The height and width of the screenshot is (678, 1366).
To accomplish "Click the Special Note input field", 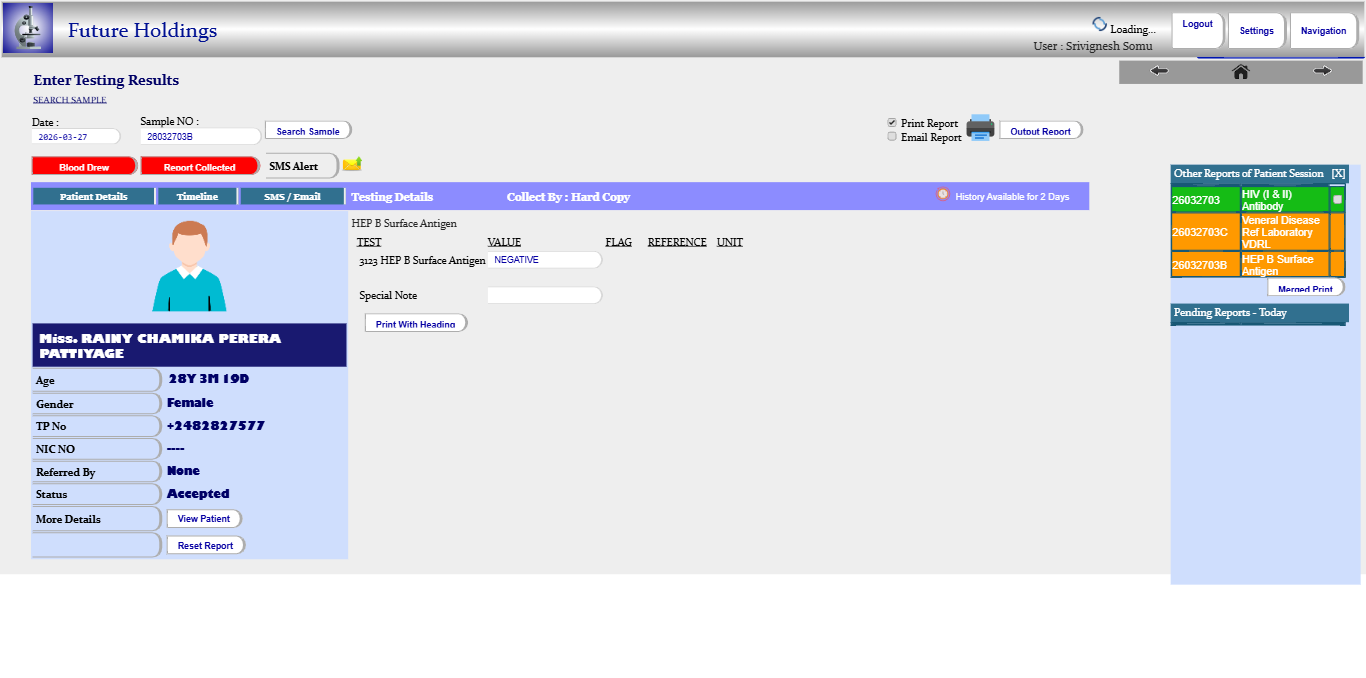I will coord(544,295).
